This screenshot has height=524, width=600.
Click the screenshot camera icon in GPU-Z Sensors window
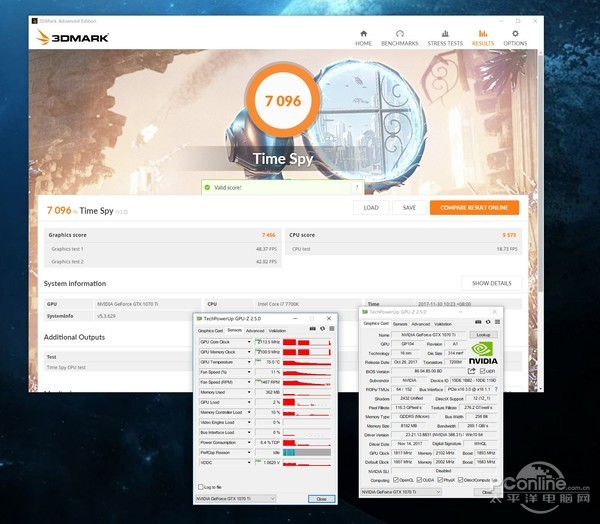point(311,329)
